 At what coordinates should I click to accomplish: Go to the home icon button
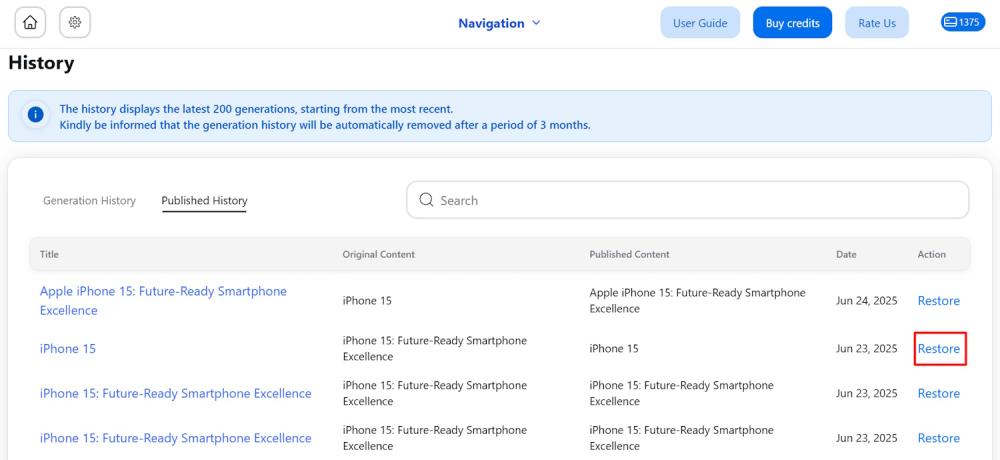click(30, 23)
